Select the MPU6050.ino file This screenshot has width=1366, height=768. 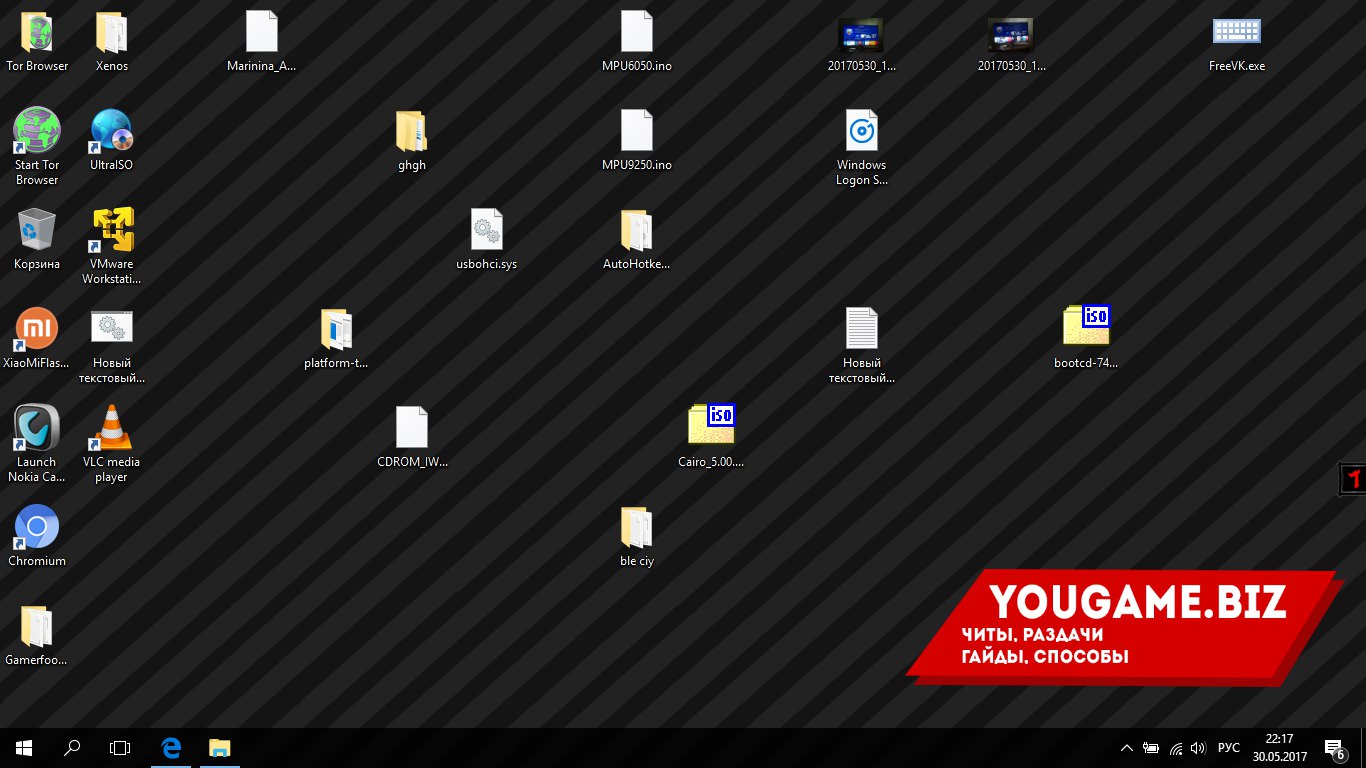tap(636, 34)
